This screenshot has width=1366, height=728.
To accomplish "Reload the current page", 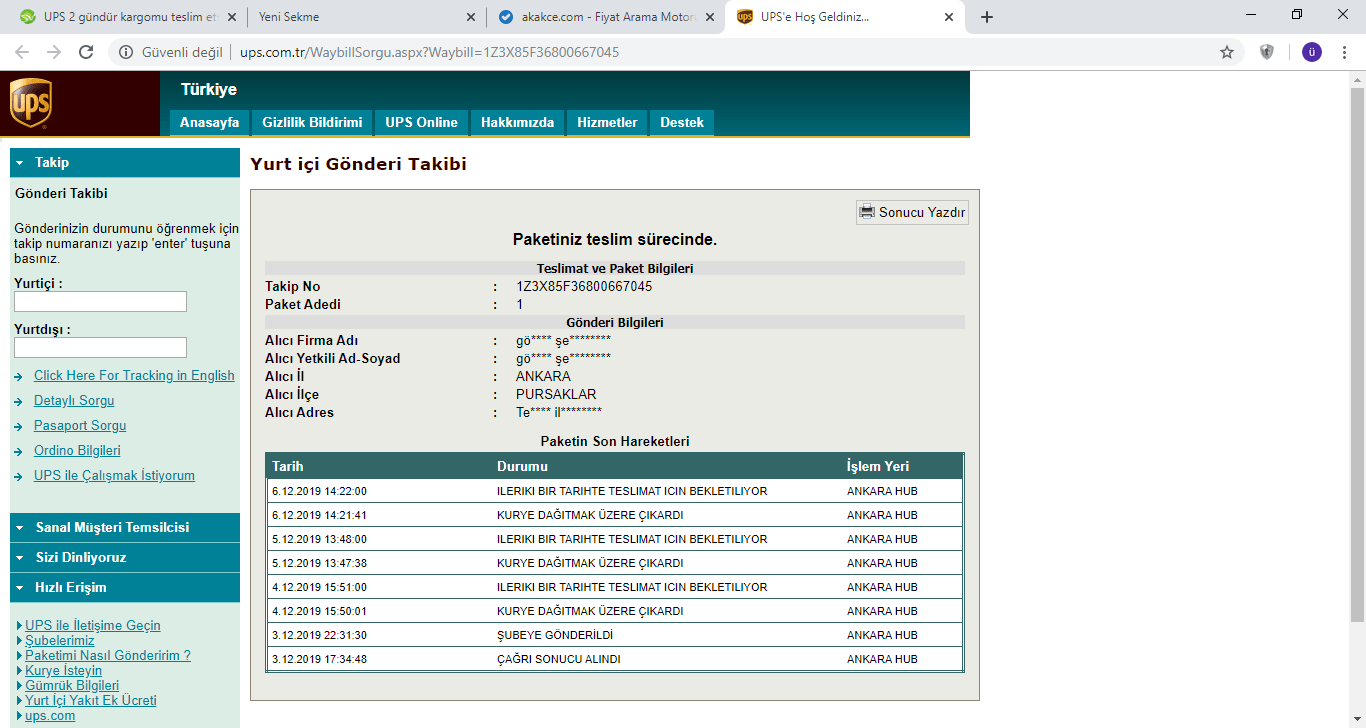I will click(86, 52).
